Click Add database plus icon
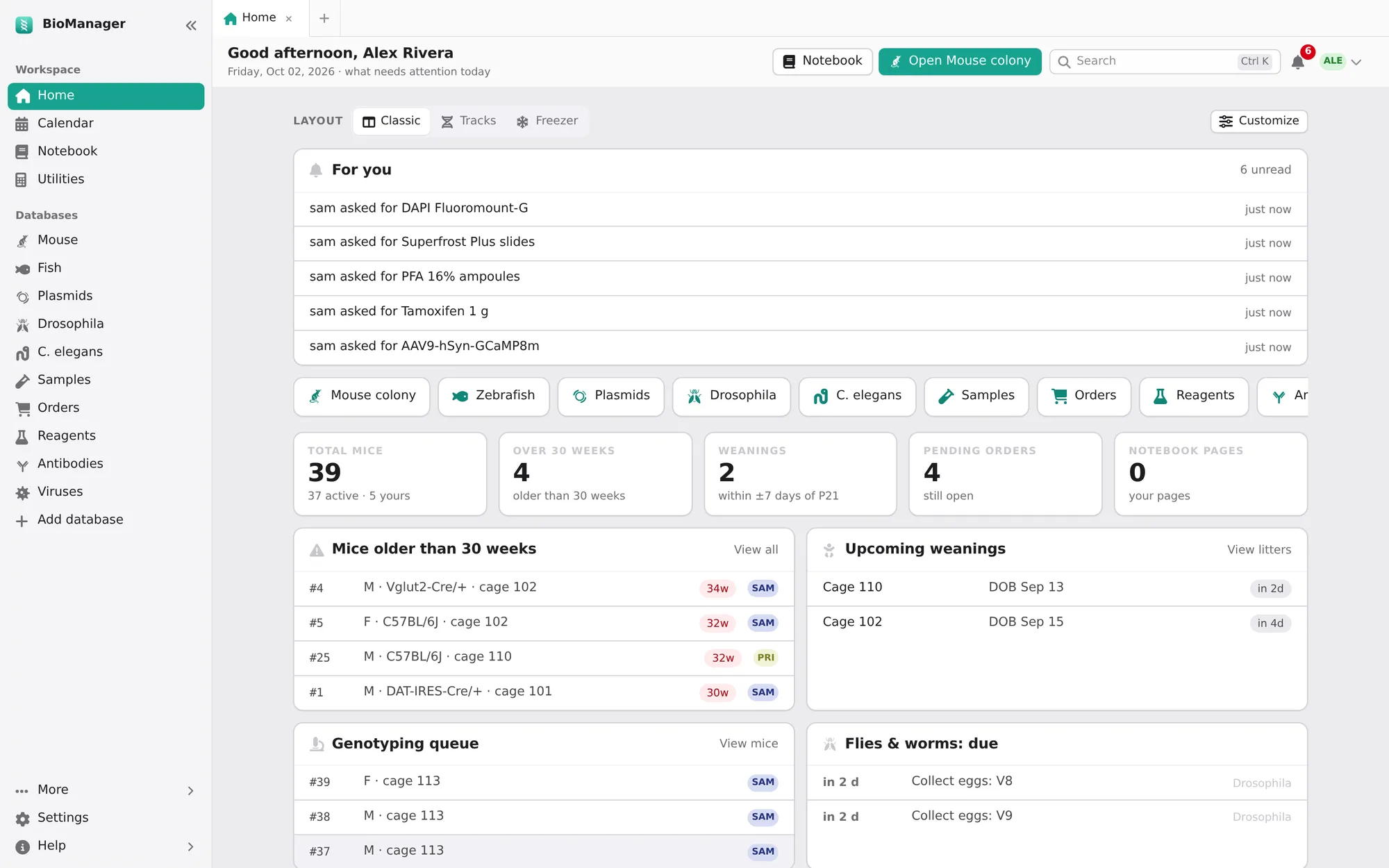This screenshot has width=1389, height=868. coord(22,520)
